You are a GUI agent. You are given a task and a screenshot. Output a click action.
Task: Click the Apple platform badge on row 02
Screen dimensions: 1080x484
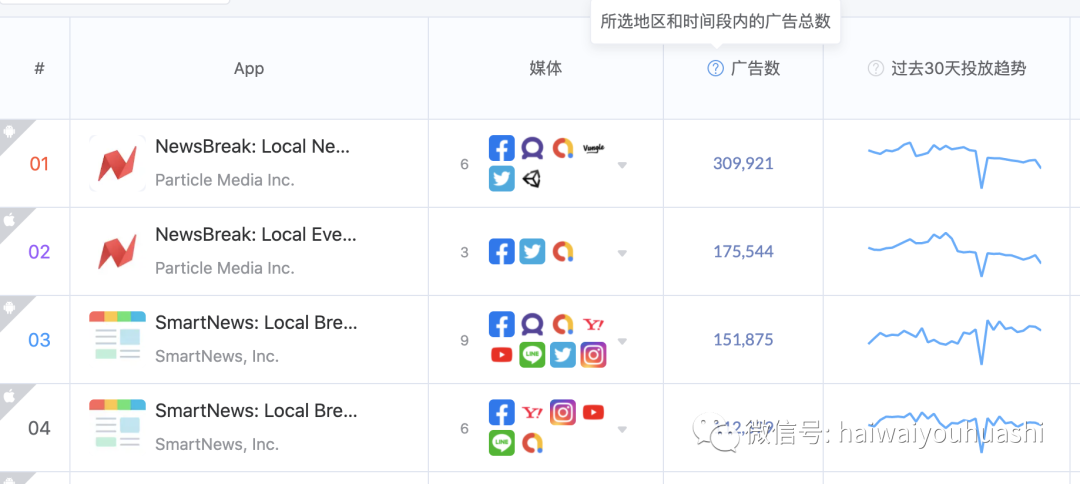point(11,219)
